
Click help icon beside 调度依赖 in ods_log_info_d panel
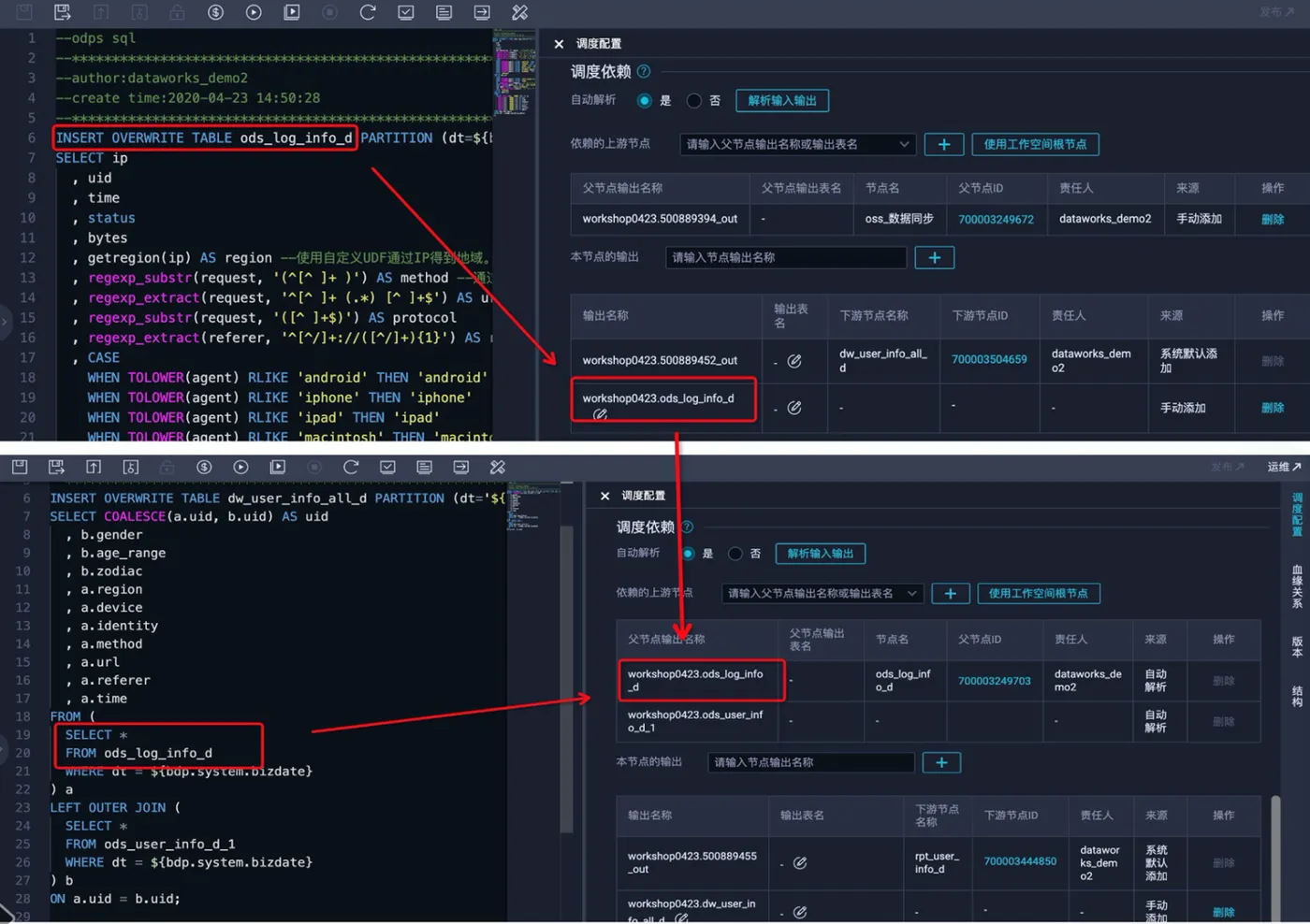coord(644,71)
